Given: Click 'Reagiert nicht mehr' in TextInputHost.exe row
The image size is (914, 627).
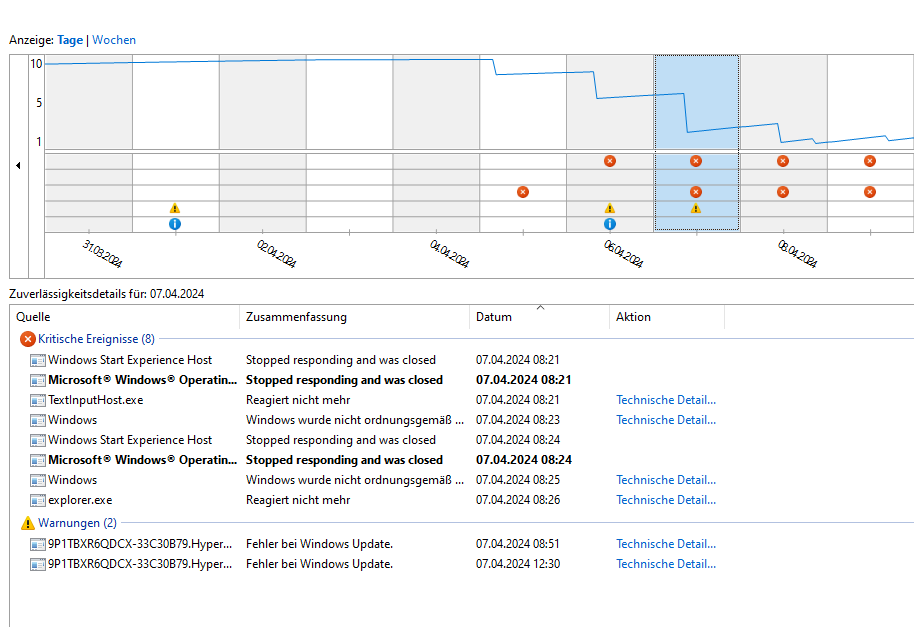Looking at the screenshot, I should [298, 400].
